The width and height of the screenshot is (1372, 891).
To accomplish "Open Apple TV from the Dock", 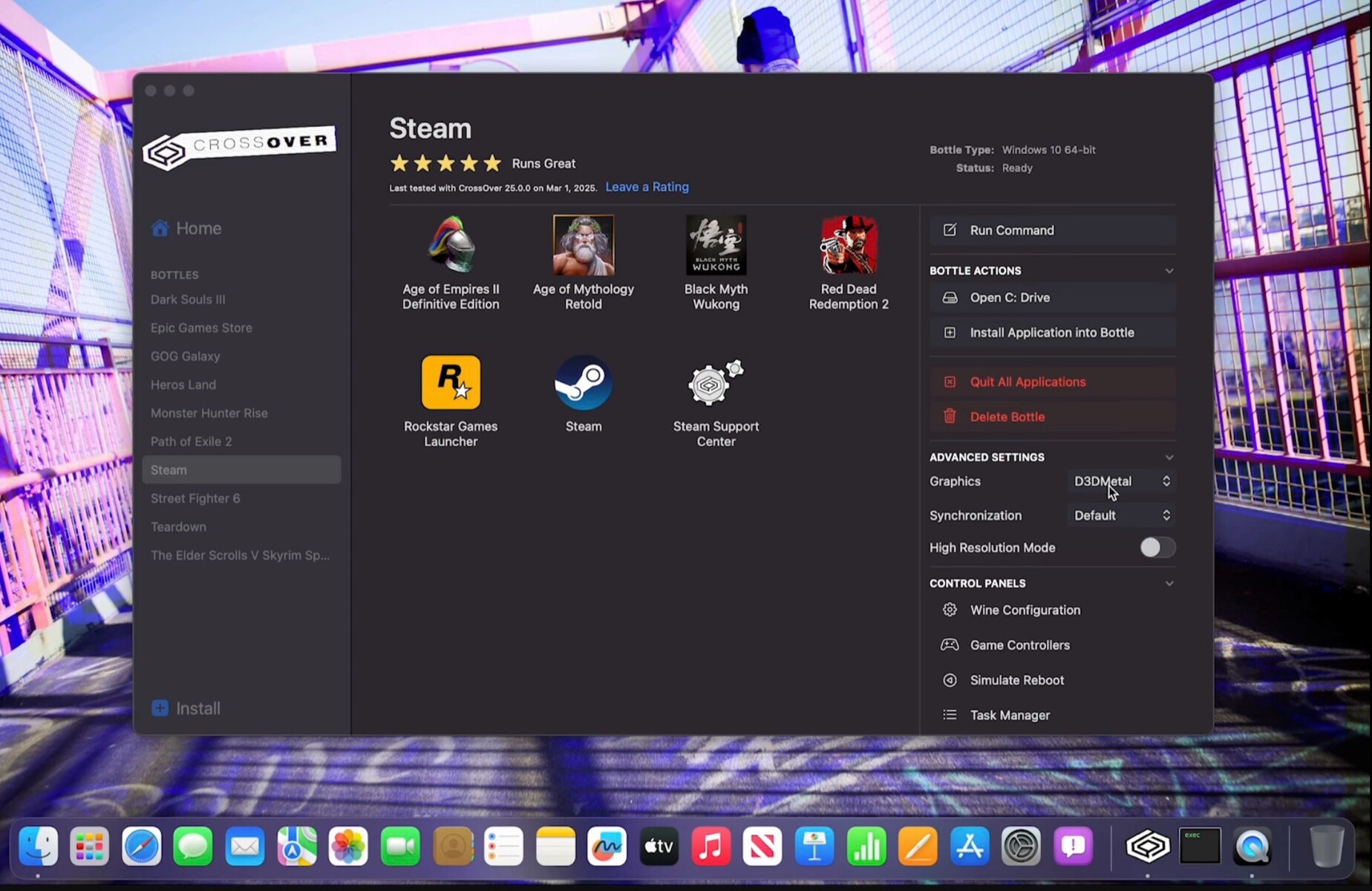I will tap(659, 846).
